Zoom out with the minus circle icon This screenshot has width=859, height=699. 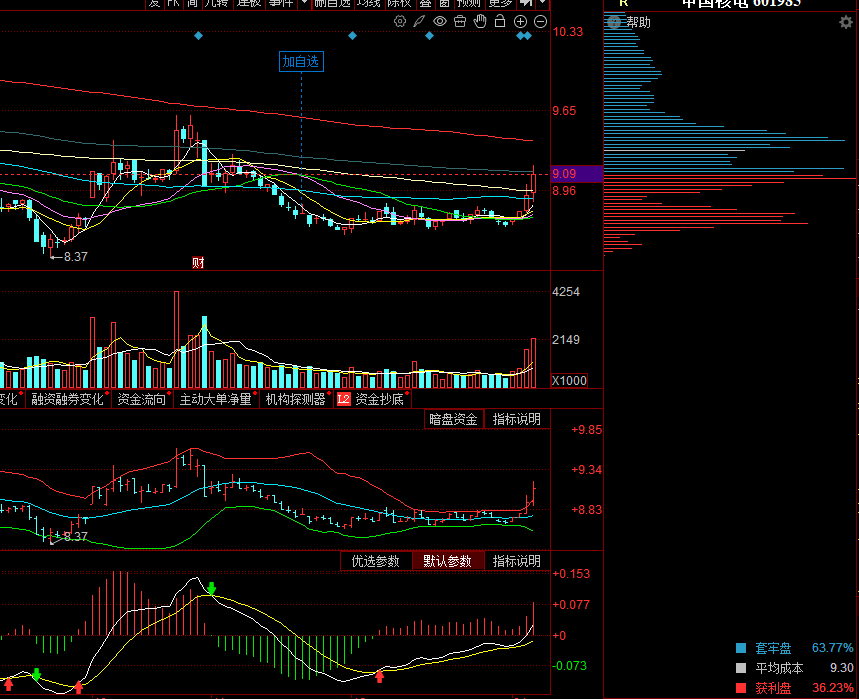tap(540, 21)
